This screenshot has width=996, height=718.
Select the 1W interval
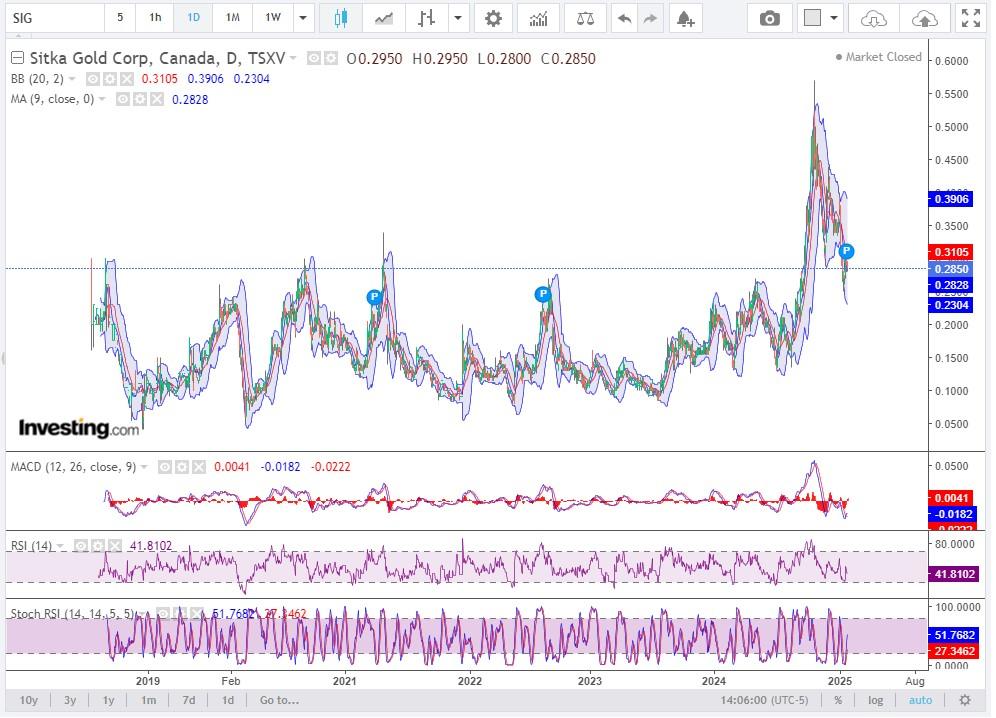click(273, 18)
